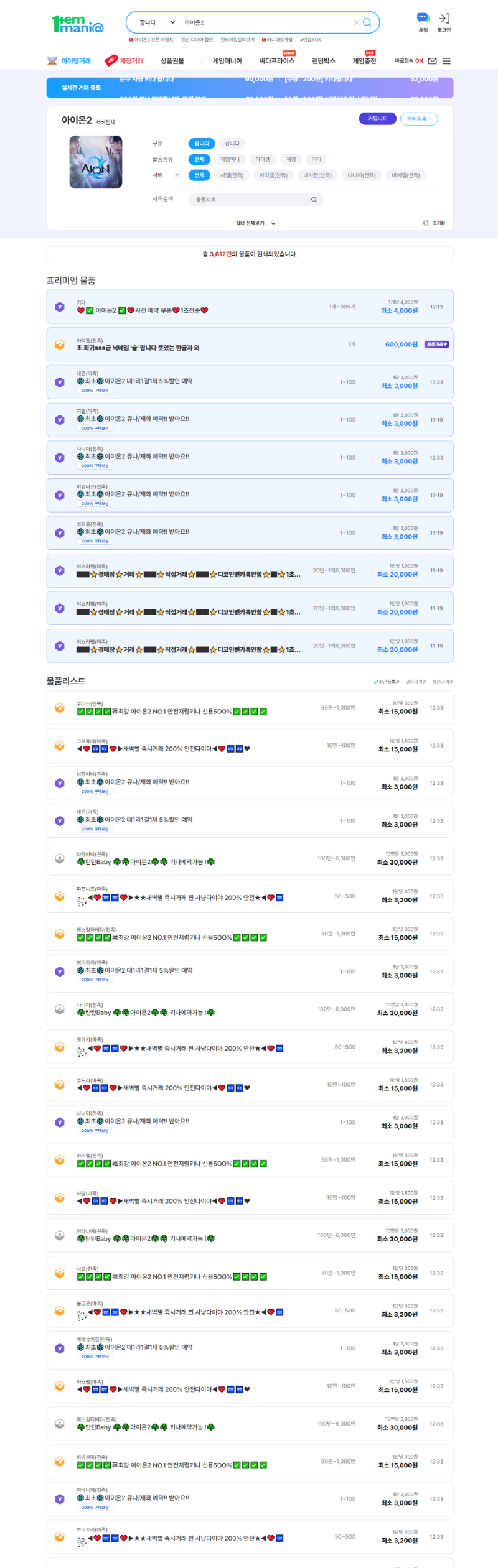The width and height of the screenshot is (498, 1568).
Task: Click the AION game thumbnail image
Action: (x=96, y=162)
